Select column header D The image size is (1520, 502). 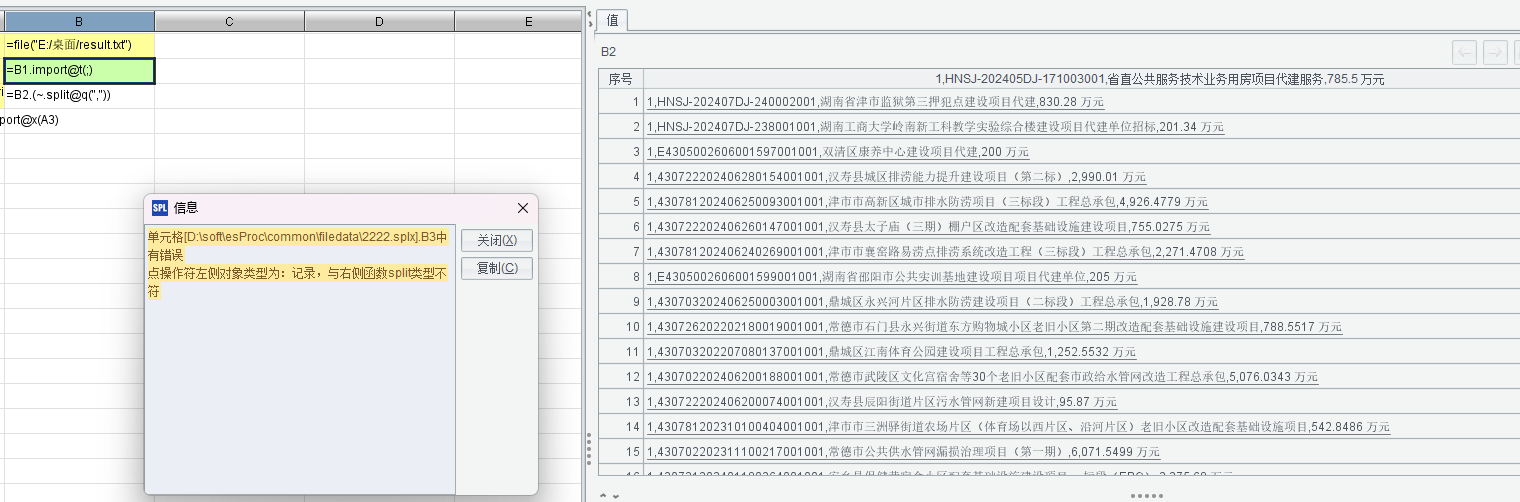(379, 21)
